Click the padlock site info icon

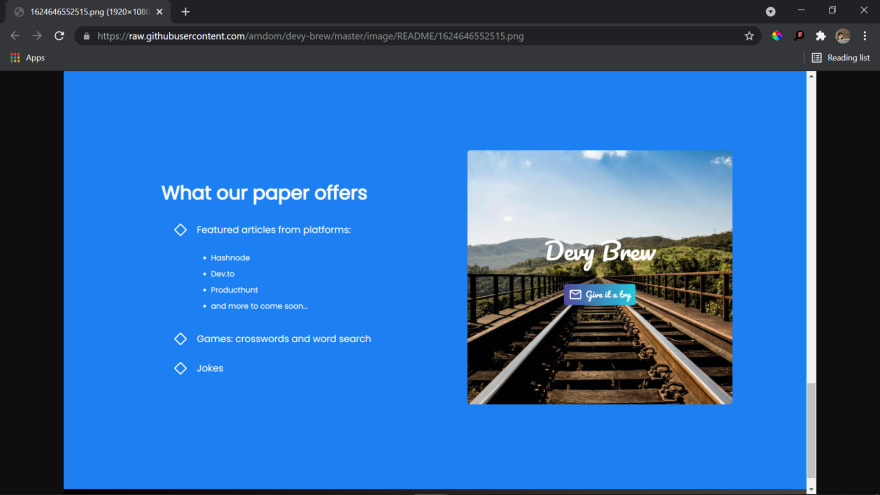pyautogui.click(x=86, y=36)
